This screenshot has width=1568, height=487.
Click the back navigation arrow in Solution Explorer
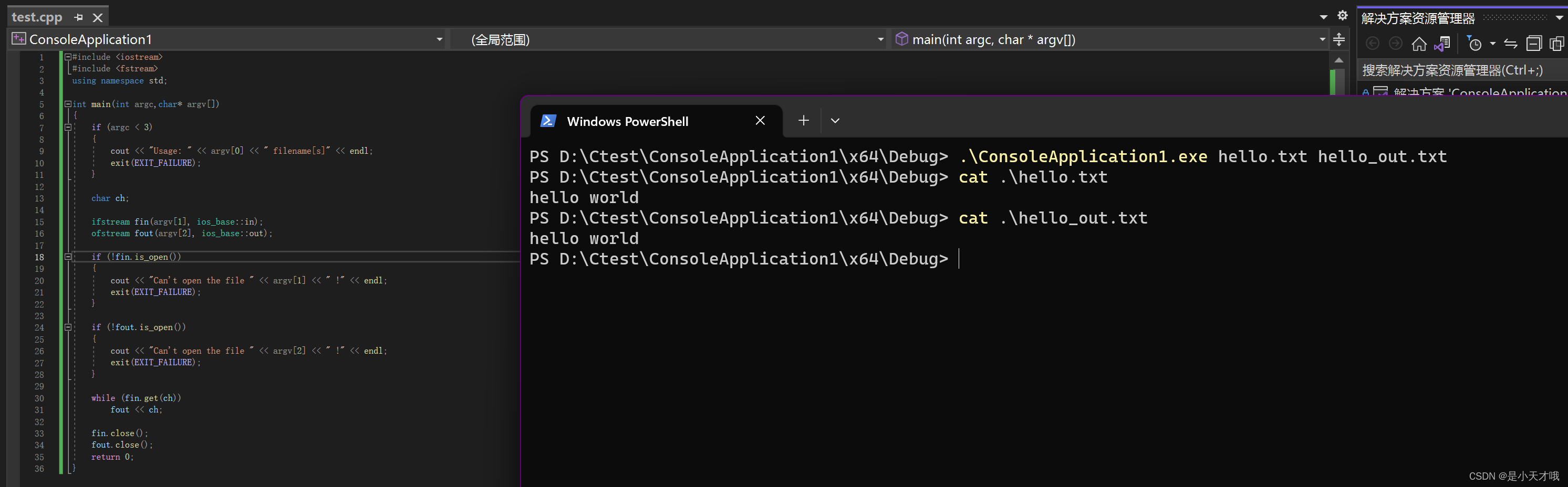point(1374,43)
